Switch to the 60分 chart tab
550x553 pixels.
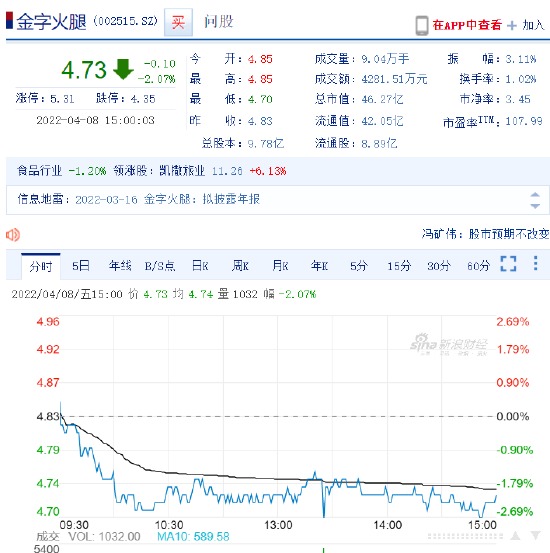coord(479,266)
